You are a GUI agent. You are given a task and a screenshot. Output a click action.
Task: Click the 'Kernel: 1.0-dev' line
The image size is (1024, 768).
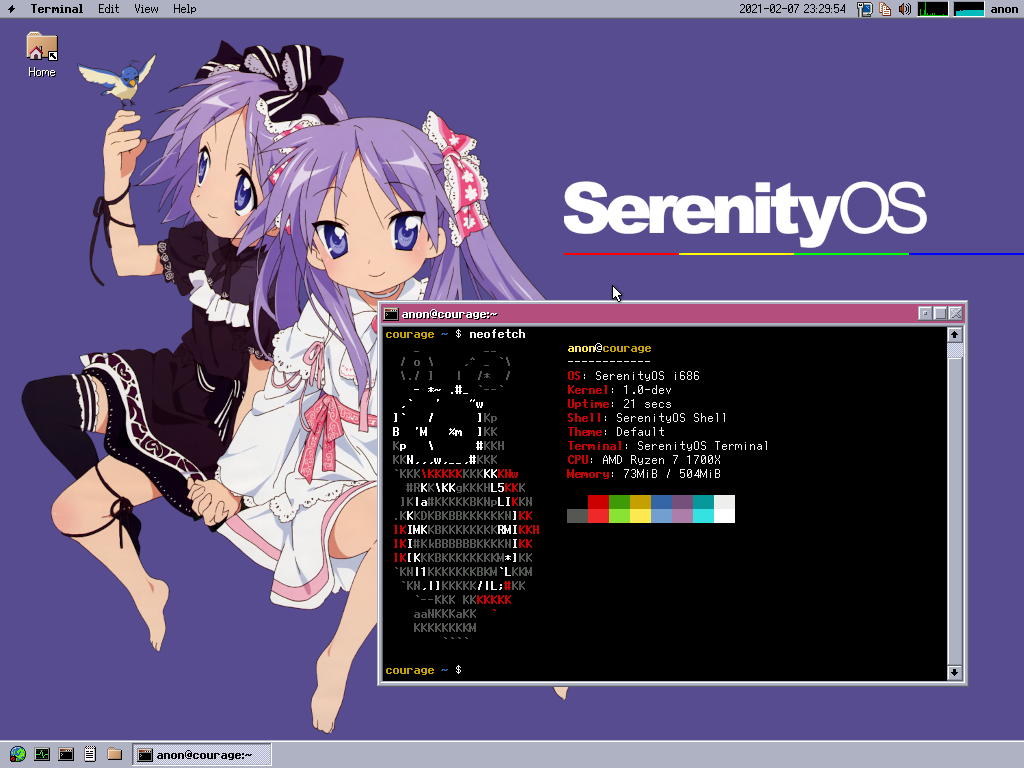pos(619,390)
